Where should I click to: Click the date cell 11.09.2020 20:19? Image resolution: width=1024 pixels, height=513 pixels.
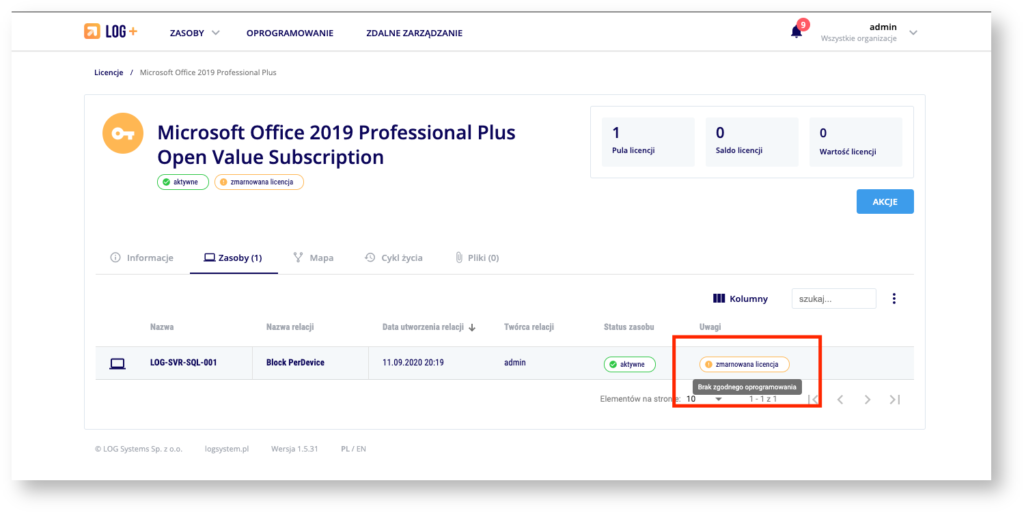pyautogui.click(x=413, y=363)
